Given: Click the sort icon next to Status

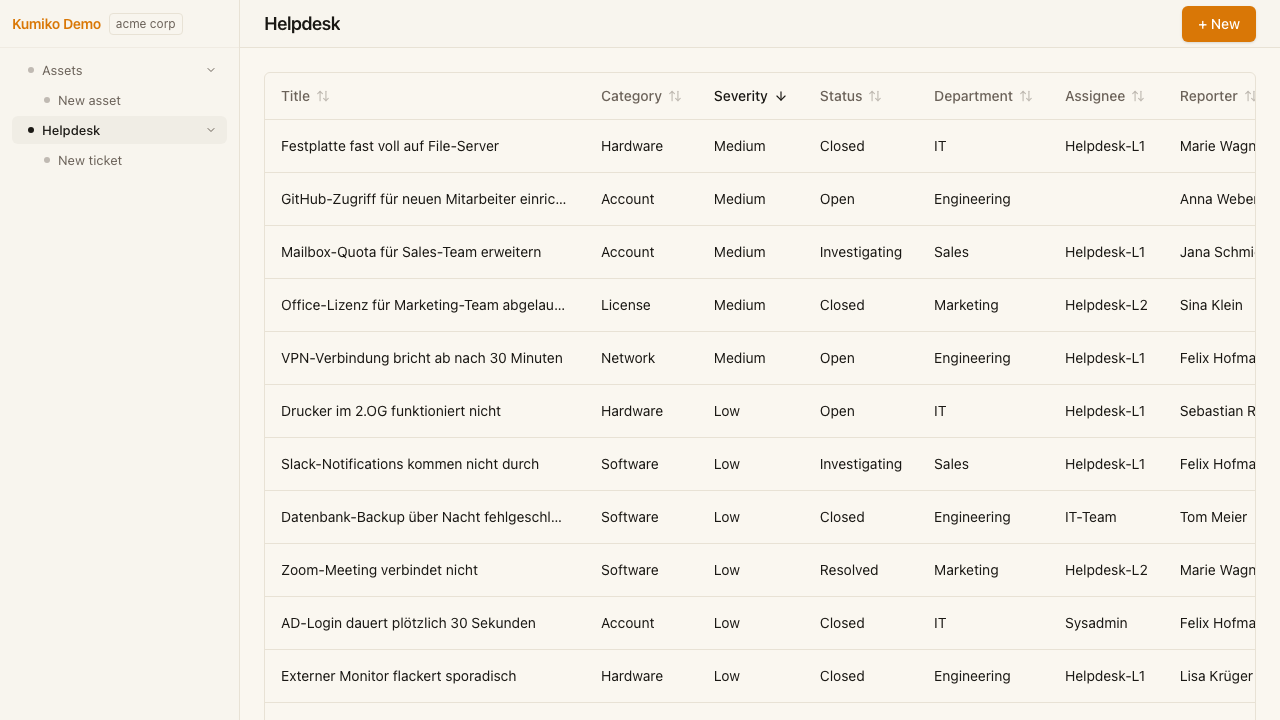Looking at the screenshot, I should 875,96.
